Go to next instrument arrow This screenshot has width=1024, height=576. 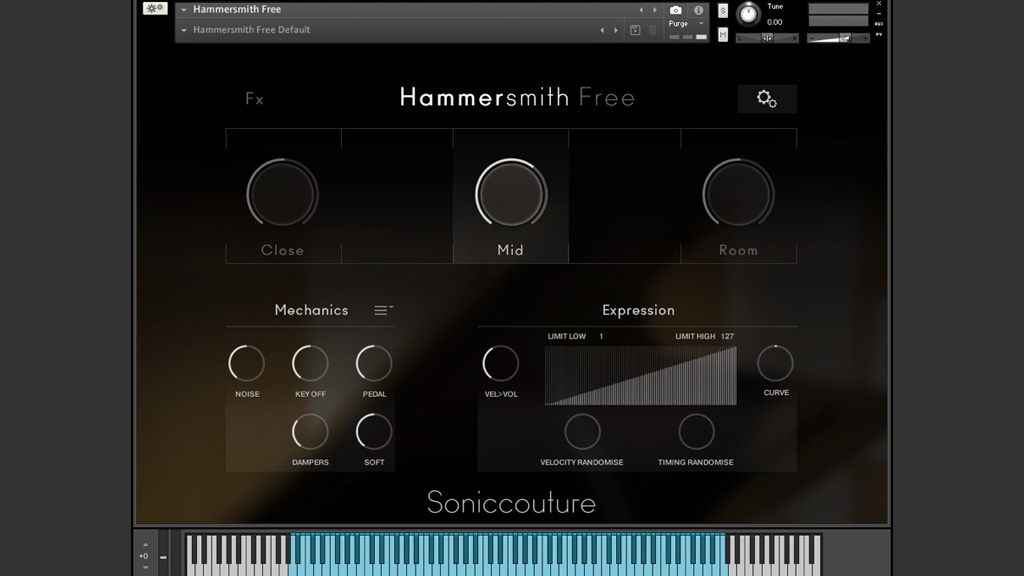coord(655,10)
